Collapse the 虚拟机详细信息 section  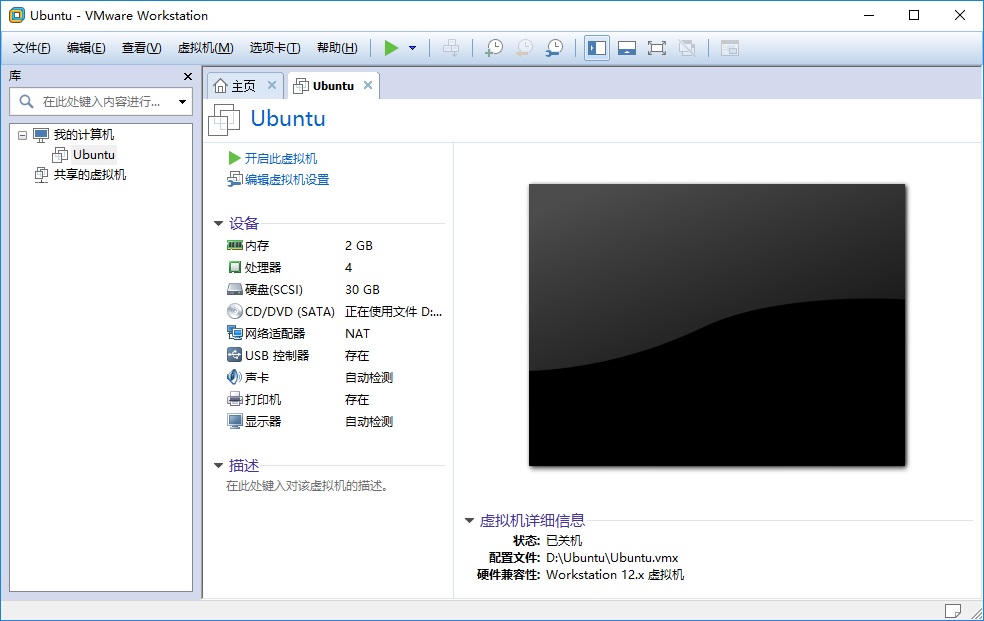[x=469, y=521]
